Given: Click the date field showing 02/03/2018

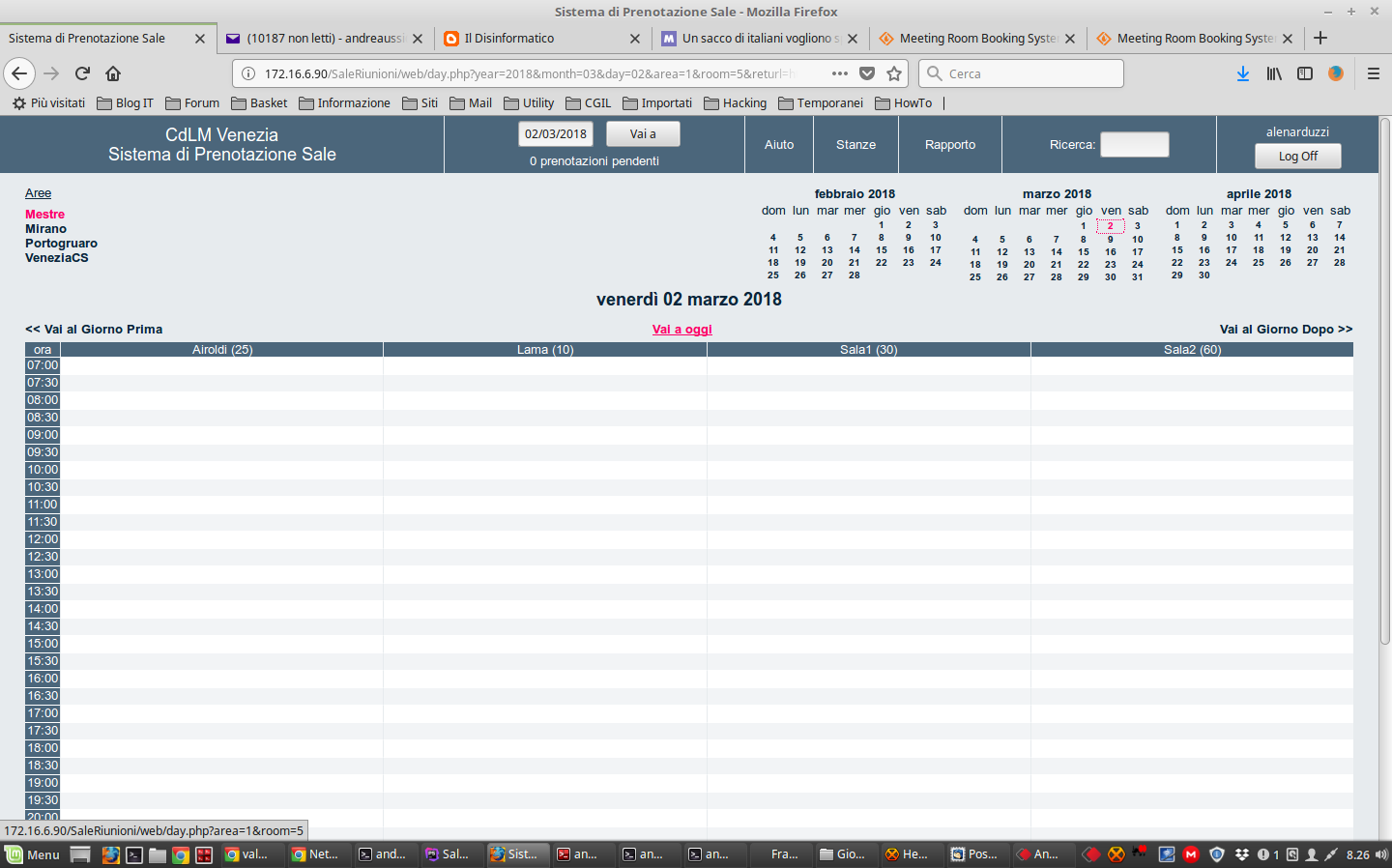Looking at the screenshot, I should coord(556,134).
